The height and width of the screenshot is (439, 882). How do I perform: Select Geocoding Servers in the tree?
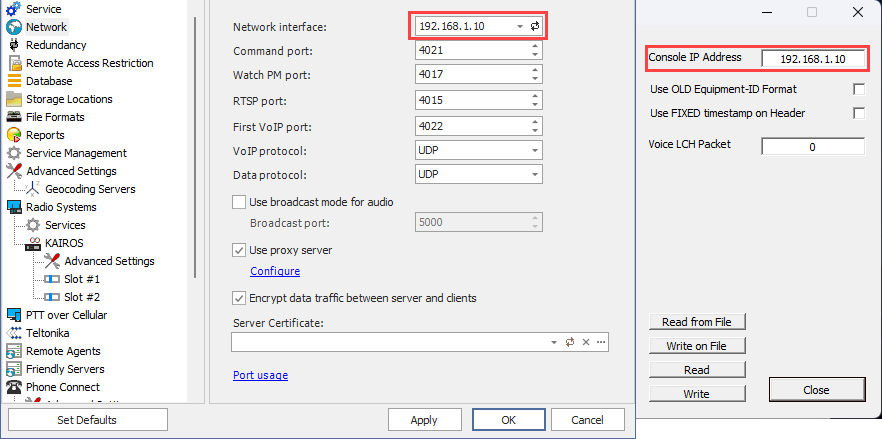pos(90,189)
